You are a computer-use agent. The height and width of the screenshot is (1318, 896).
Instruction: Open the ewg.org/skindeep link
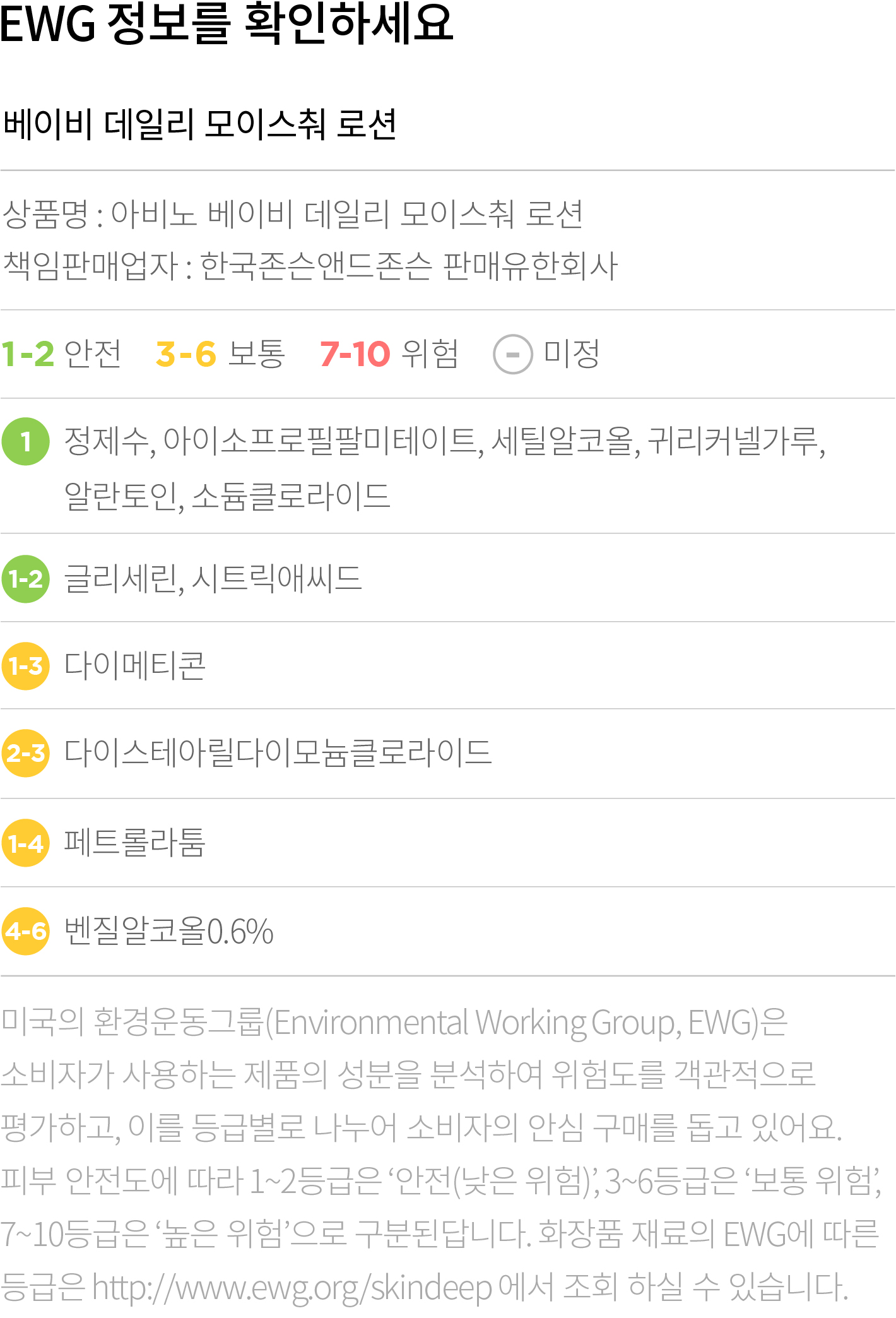coord(292,1288)
